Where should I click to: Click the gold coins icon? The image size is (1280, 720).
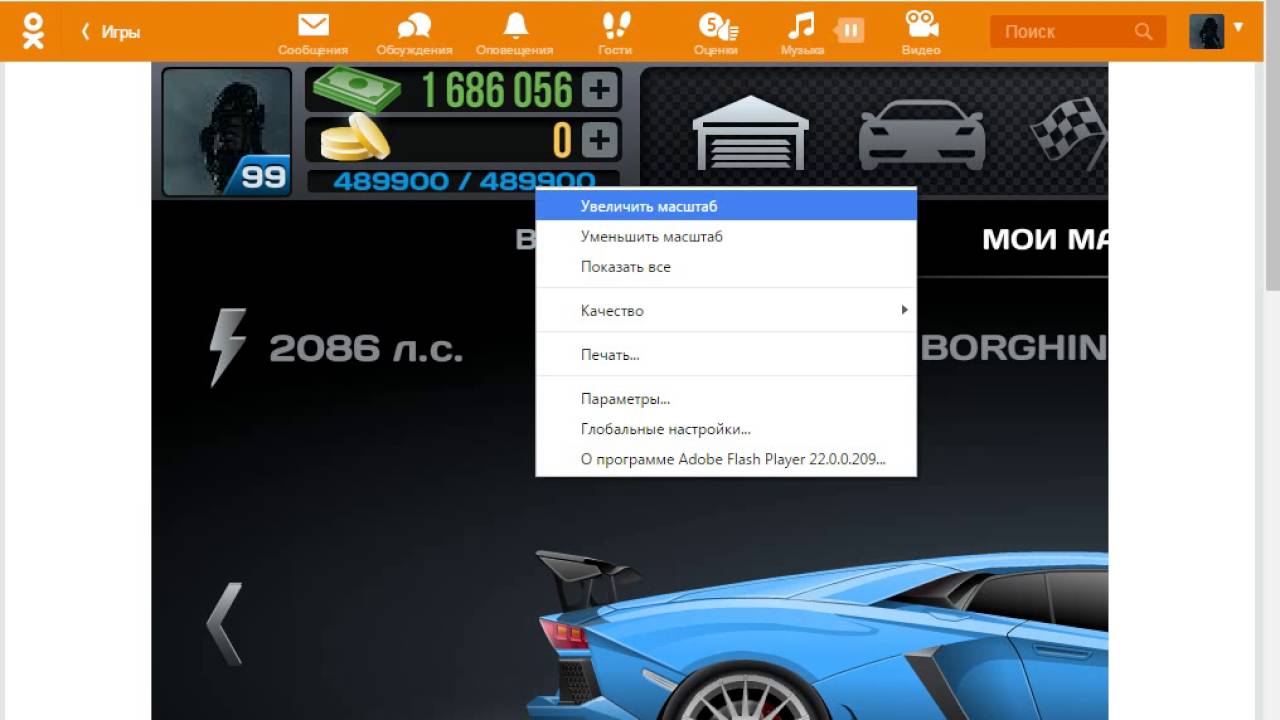354,138
